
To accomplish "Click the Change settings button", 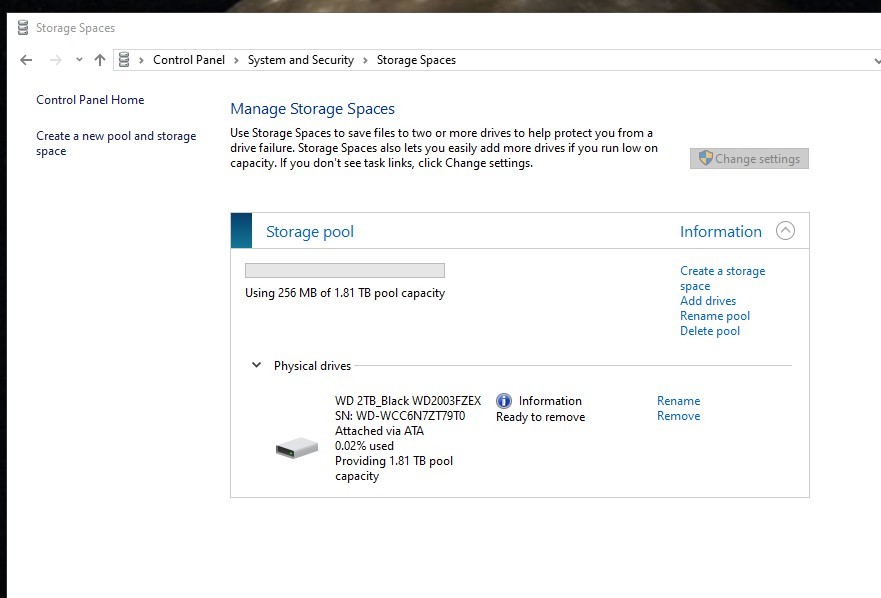I will 749,158.
